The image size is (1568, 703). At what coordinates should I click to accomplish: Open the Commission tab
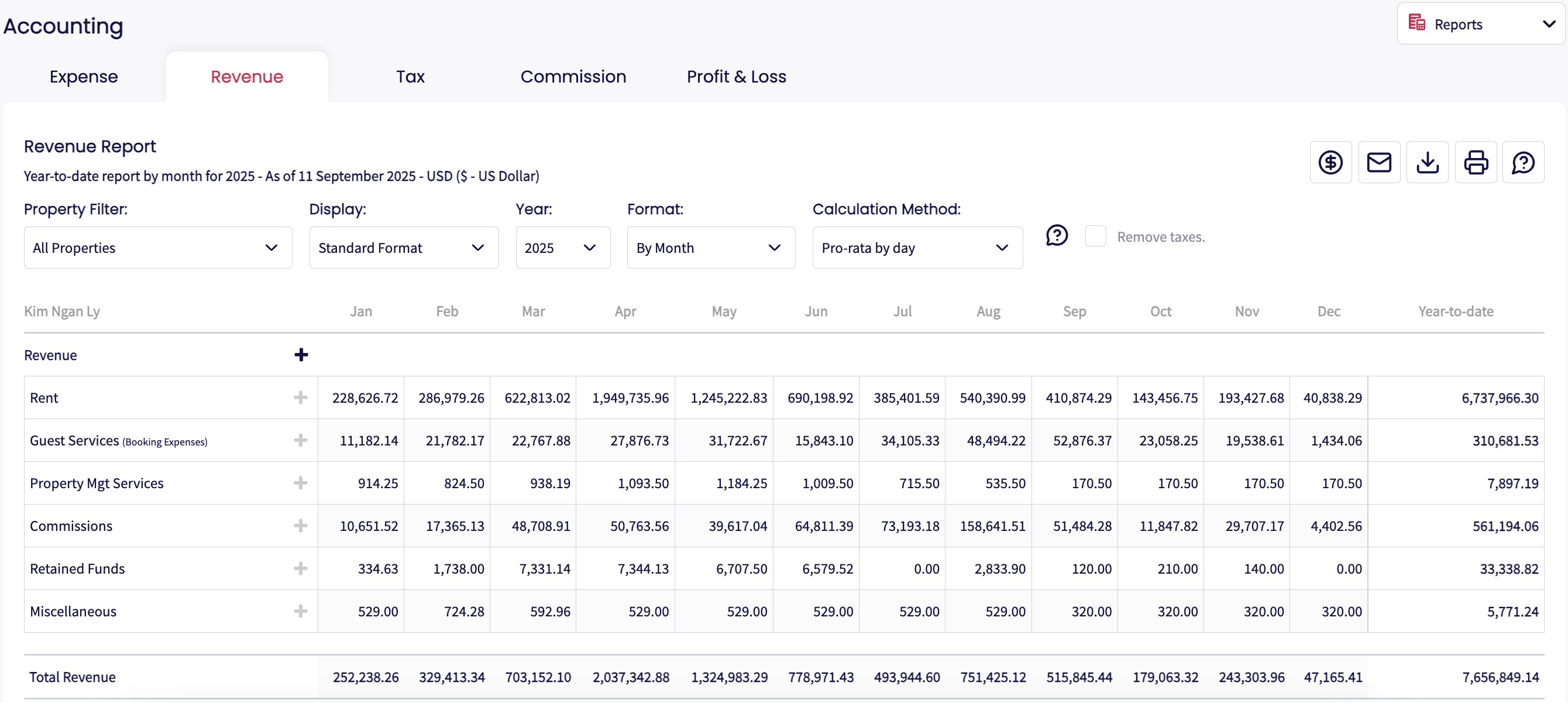tap(573, 77)
